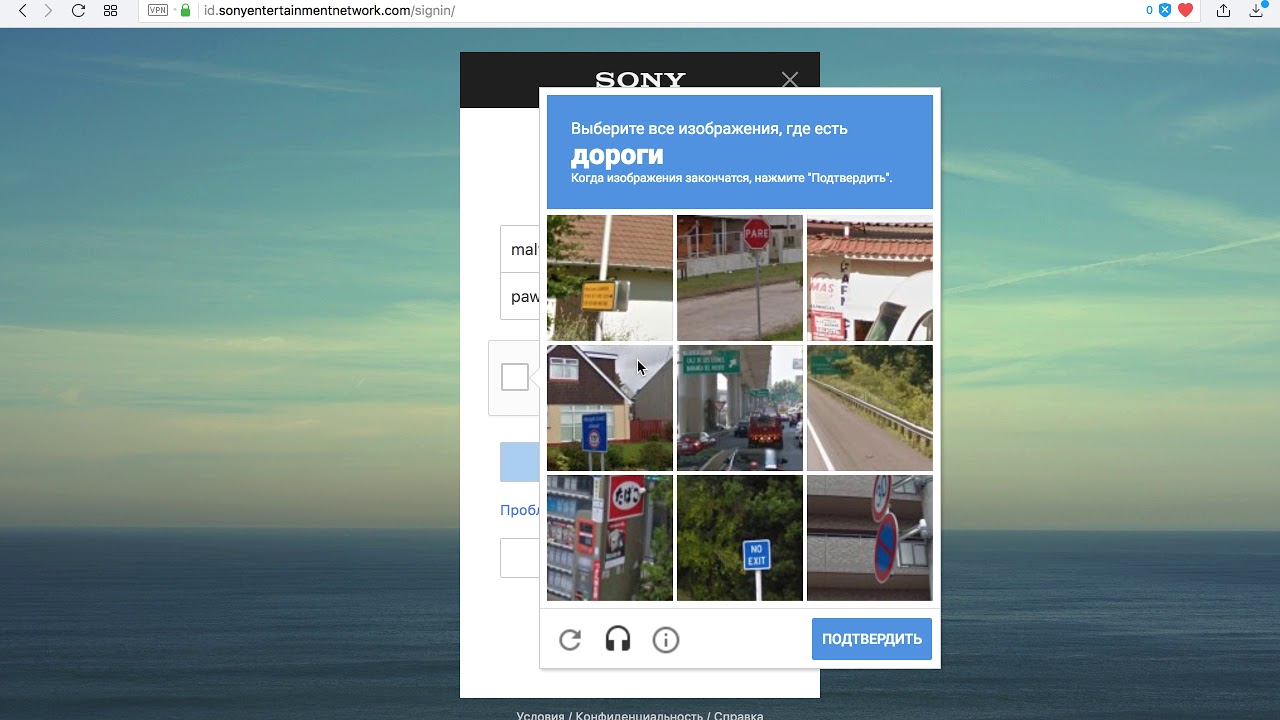
Task: Open the ad blocker shield icon
Action: click(x=1165, y=11)
